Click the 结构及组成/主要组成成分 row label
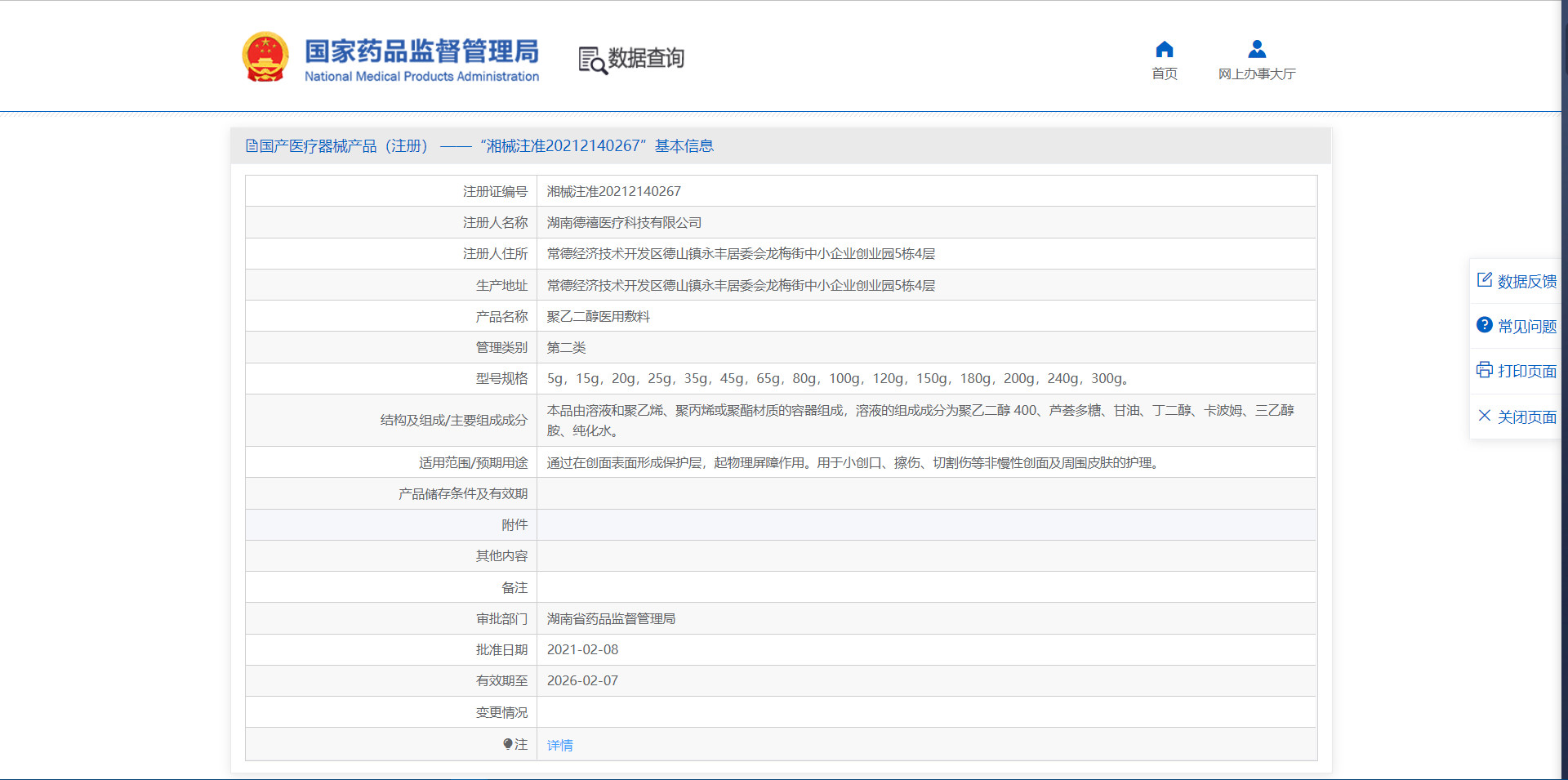 [454, 420]
